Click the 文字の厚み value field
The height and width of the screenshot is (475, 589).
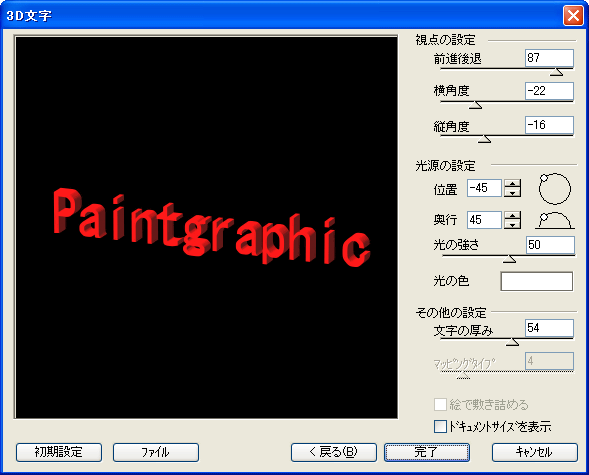[x=549, y=328]
